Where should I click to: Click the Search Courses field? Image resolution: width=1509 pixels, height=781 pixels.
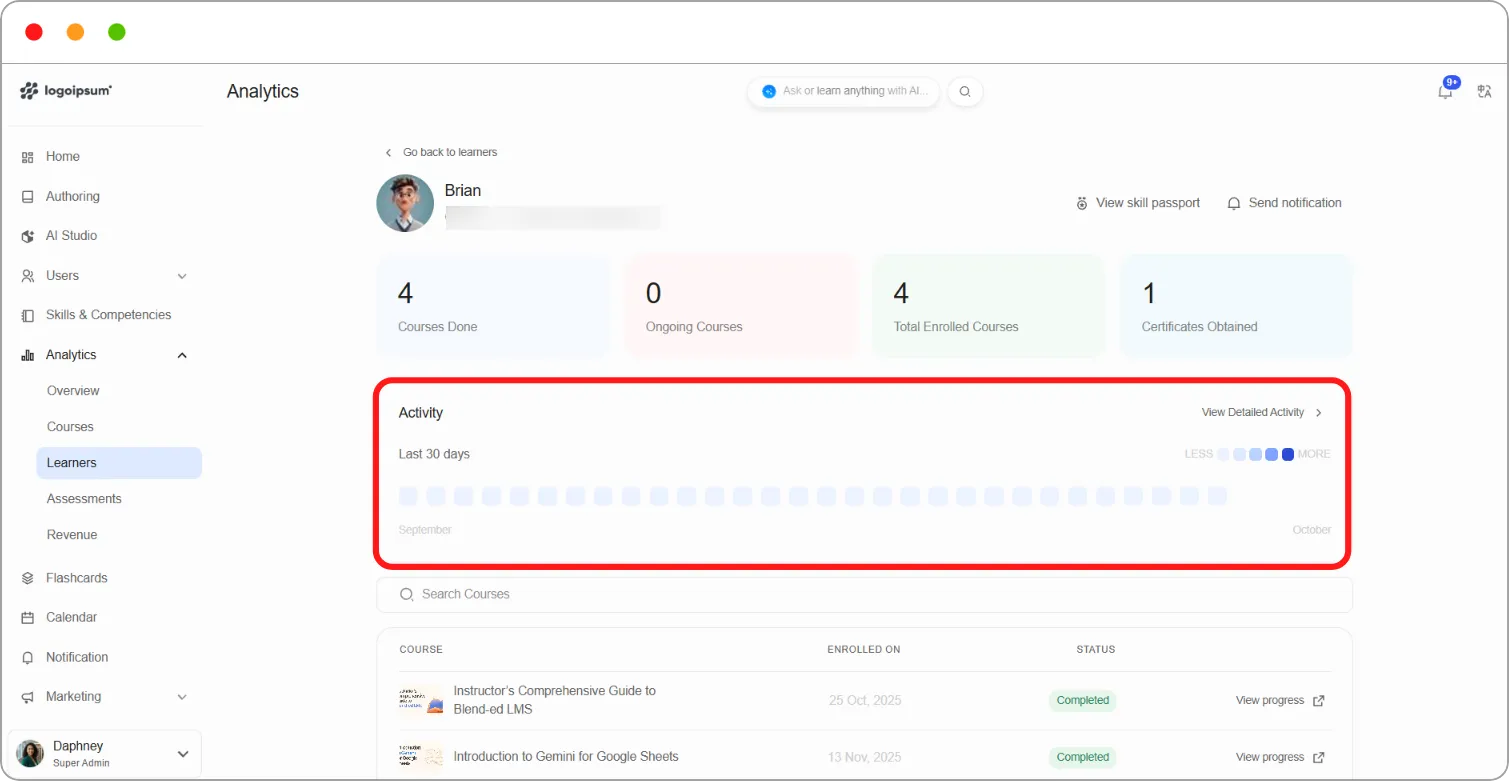click(864, 594)
